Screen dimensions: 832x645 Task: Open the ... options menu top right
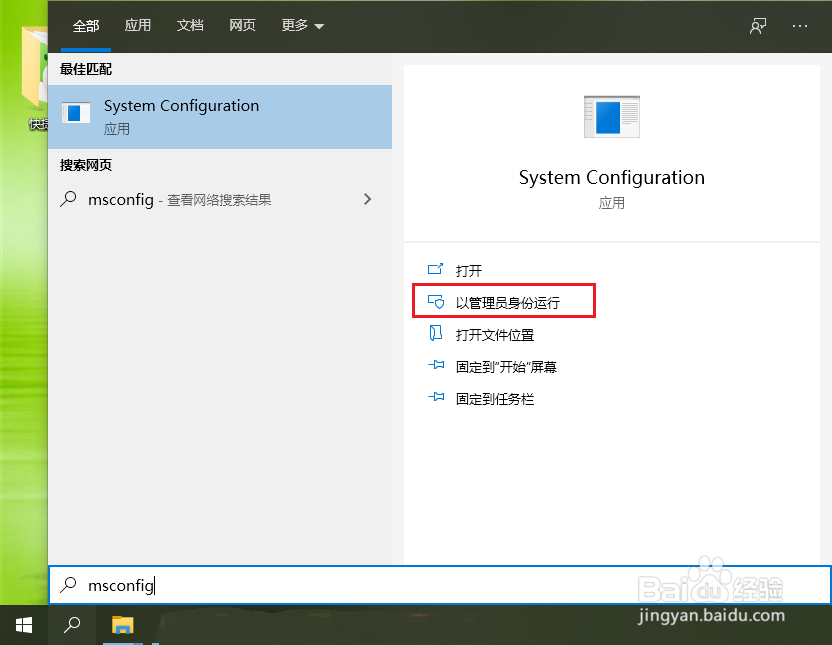point(799,26)
